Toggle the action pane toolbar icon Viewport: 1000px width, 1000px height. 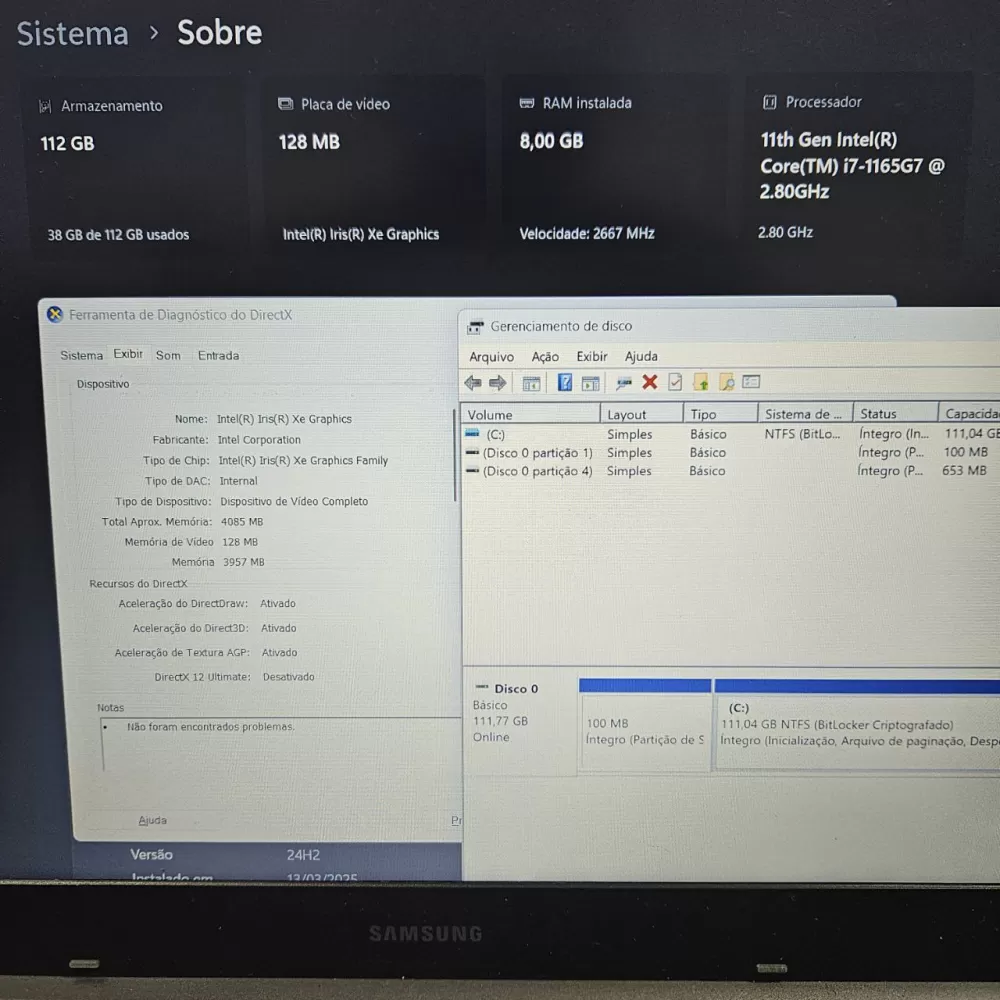click(x=591, y=383)
